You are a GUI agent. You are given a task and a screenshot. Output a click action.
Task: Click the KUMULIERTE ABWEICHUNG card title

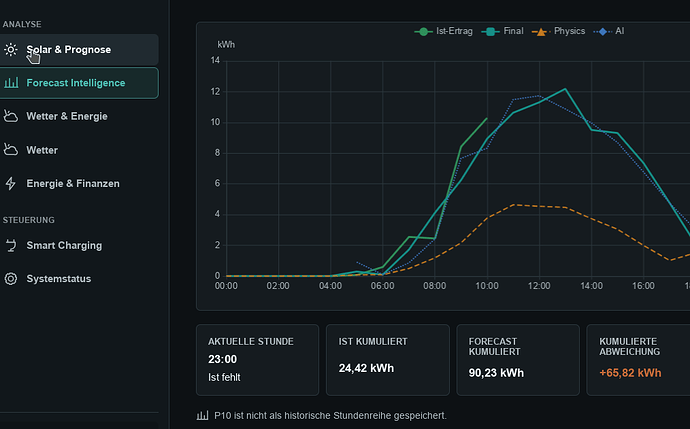point(630,347)
